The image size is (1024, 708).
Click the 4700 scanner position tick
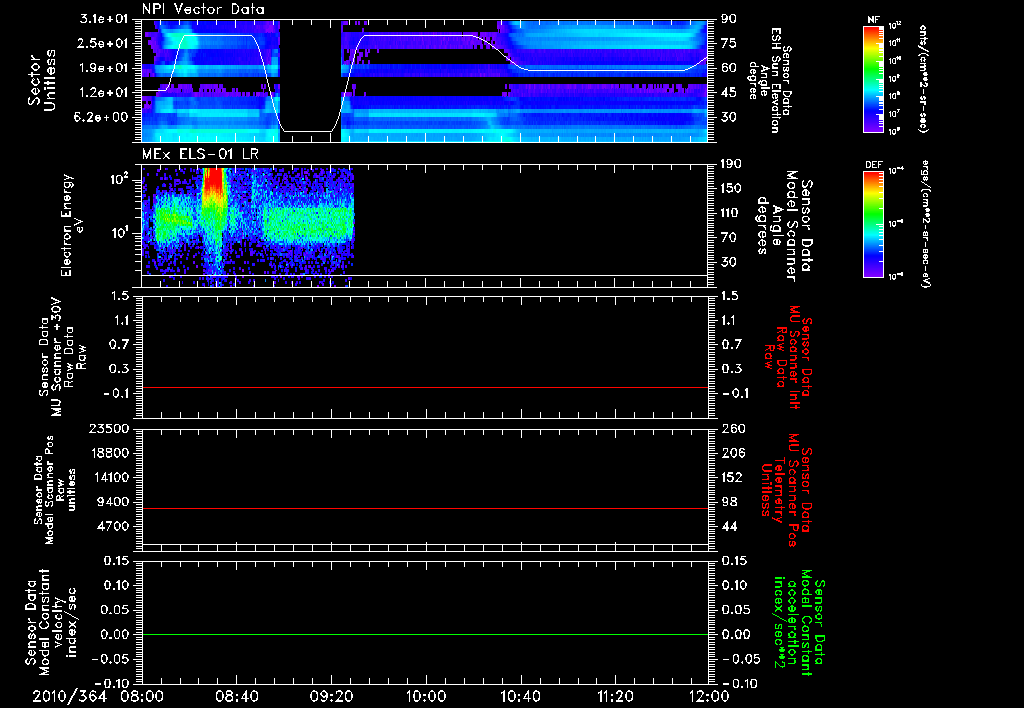[x=115, y=526]
